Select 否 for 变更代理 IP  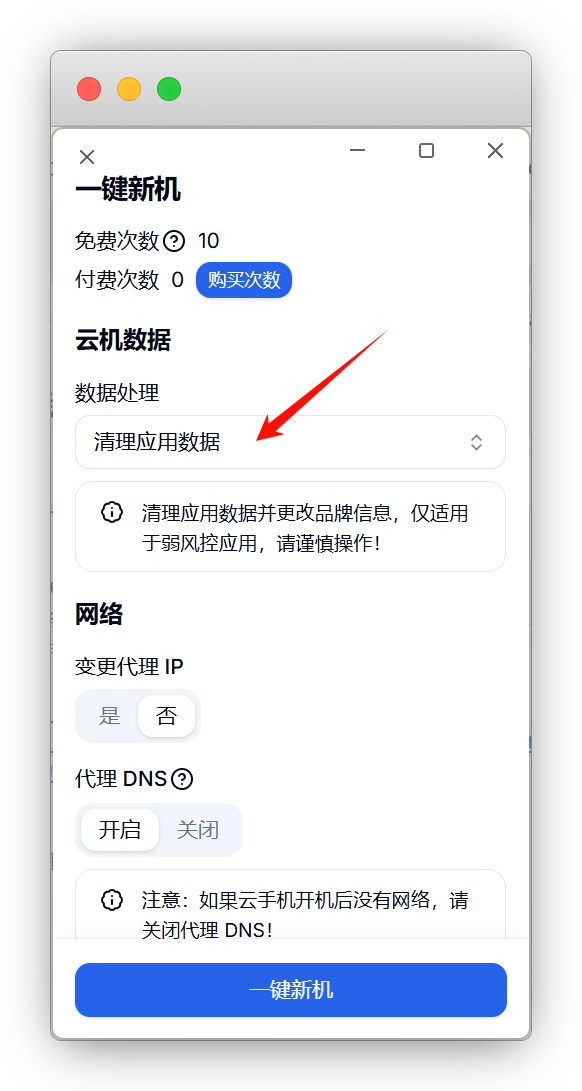pyautogui.click(x=166, y=716)
